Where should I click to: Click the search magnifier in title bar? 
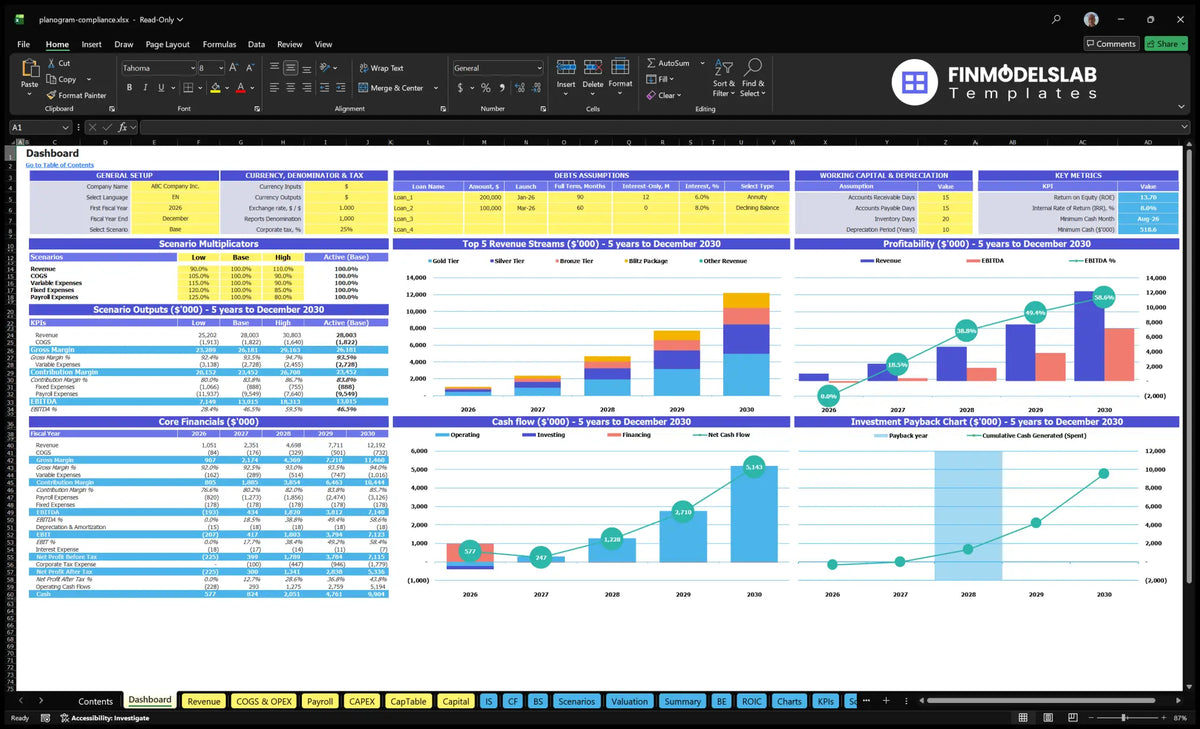click(x=1057, y=19)
